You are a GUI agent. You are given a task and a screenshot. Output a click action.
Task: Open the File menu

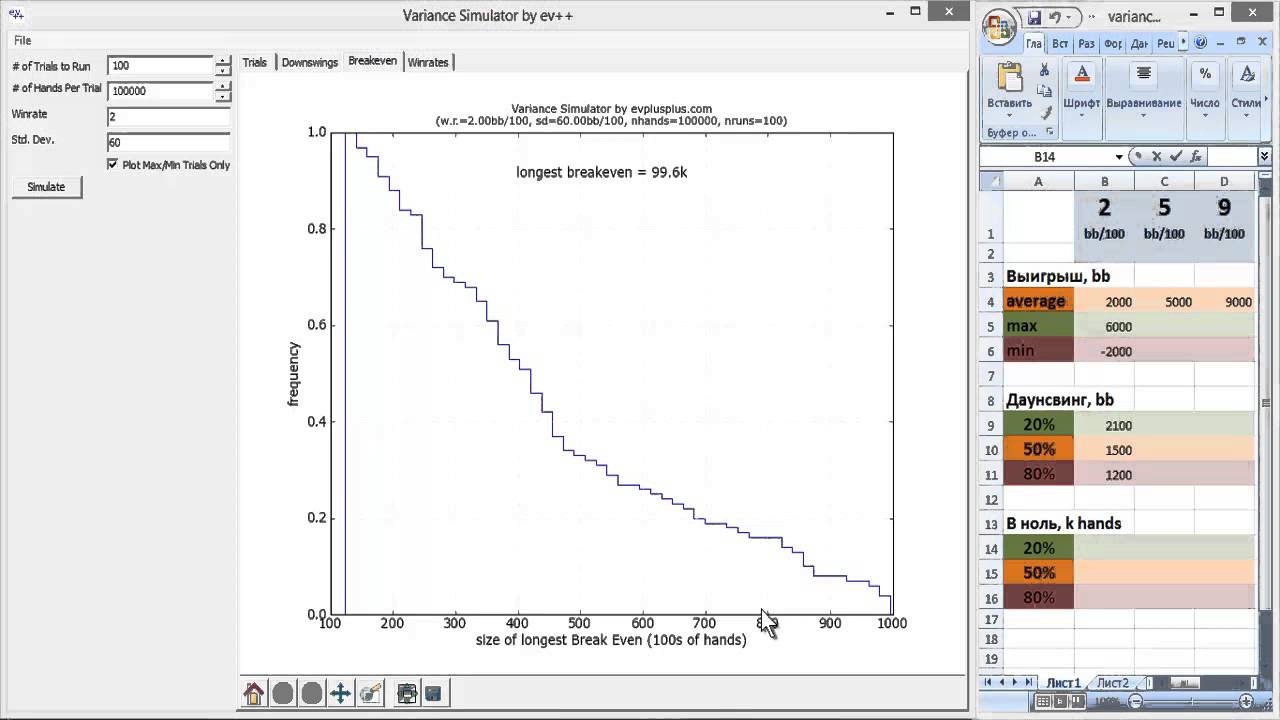tap(22, 41)
